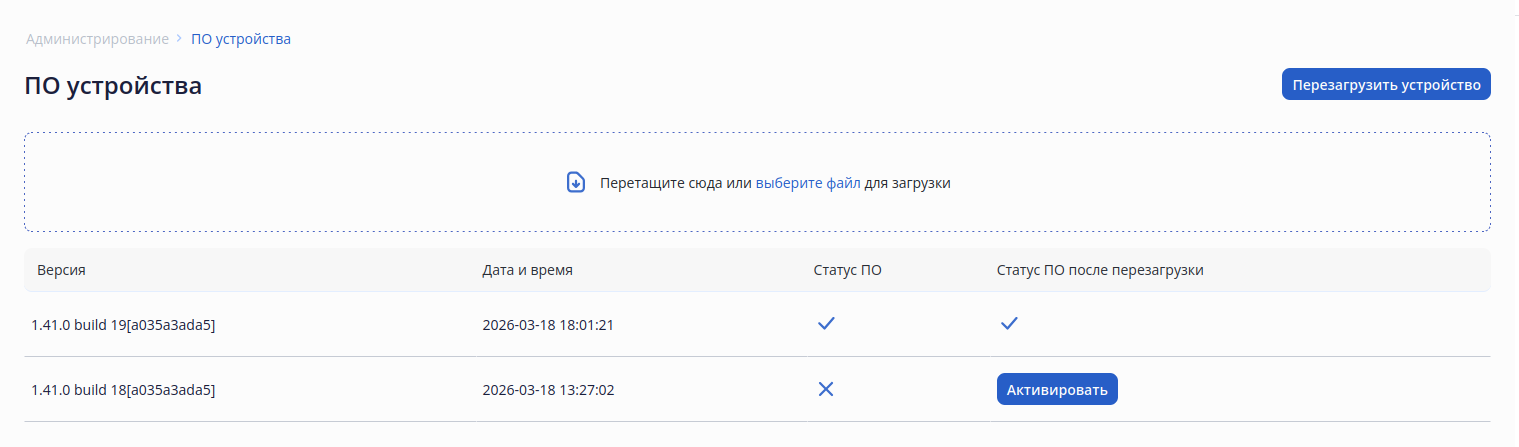Click the 18:01:21 timestamp cell

[547, 325]
